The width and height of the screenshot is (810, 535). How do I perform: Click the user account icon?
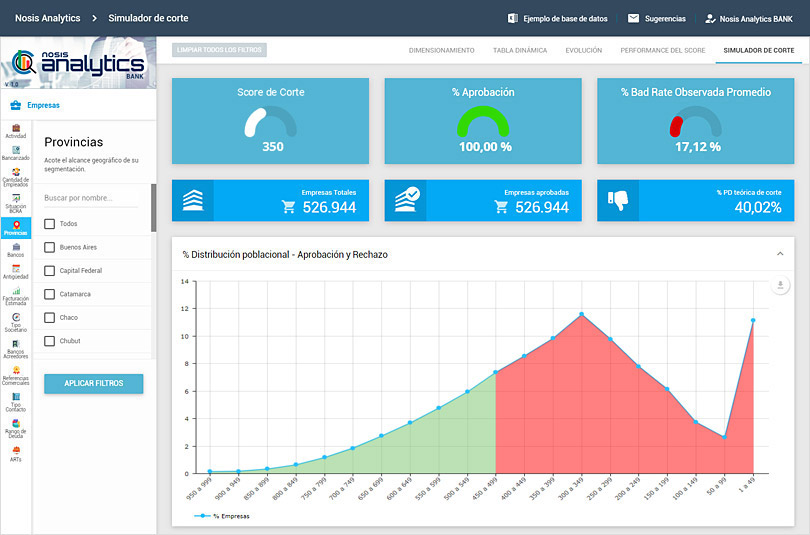click(710, 19)
